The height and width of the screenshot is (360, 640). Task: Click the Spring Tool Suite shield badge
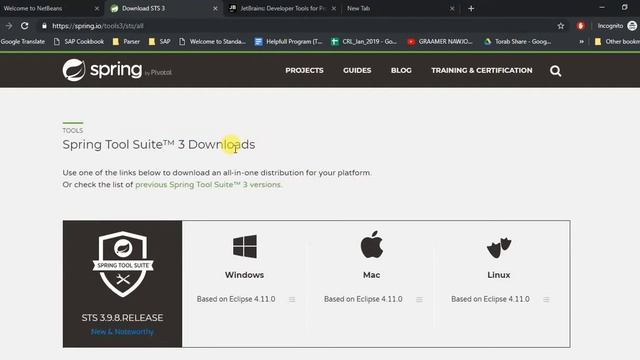122,264
